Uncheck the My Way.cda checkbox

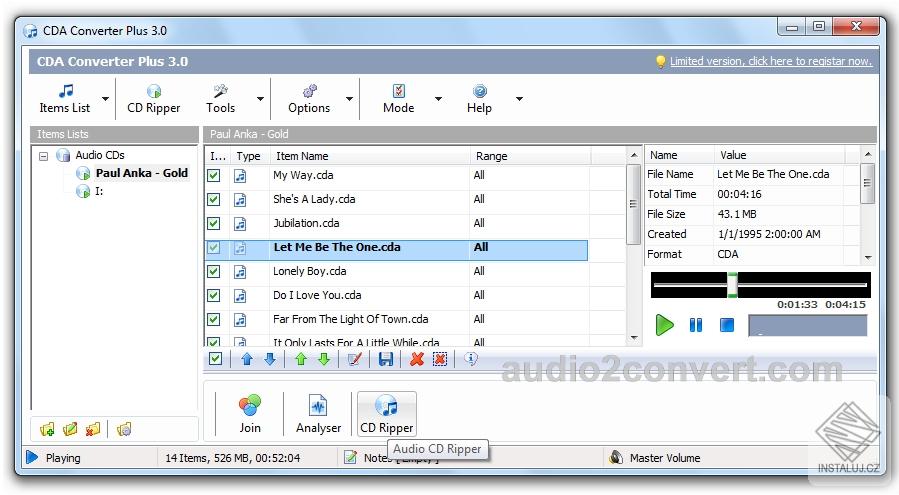click(x=214, y=176)
